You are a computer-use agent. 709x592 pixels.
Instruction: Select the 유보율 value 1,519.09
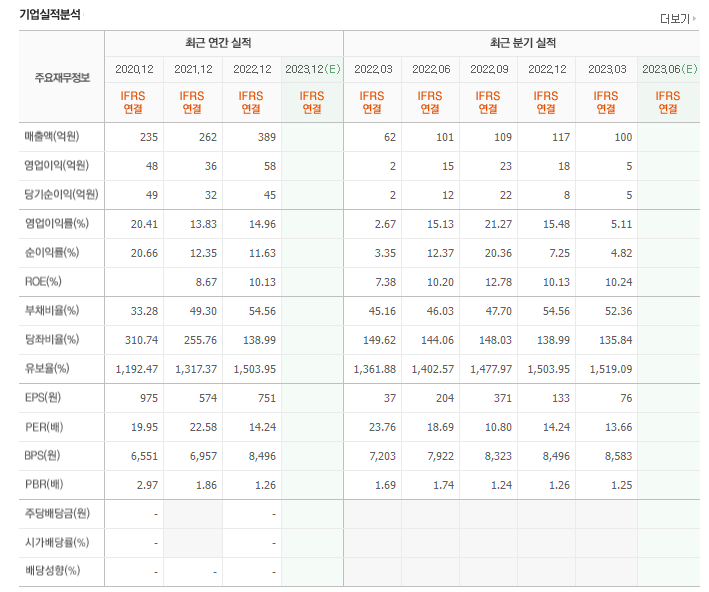[611, 369]
